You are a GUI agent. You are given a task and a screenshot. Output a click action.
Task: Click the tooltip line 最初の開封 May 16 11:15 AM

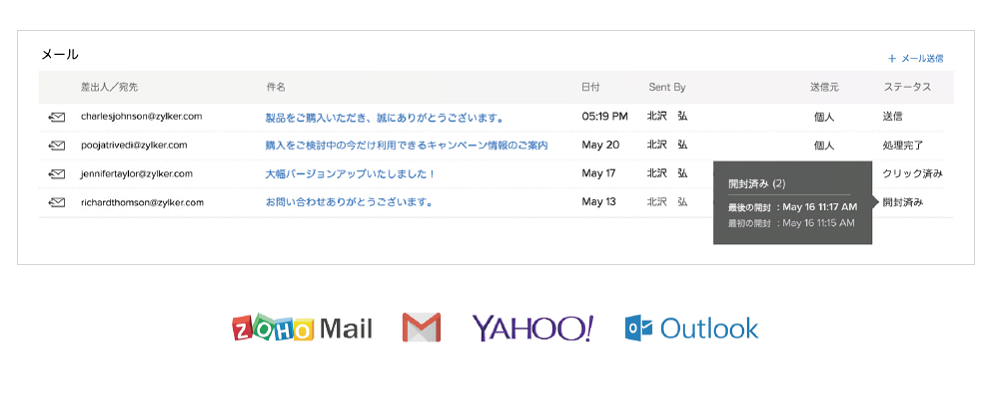pyautogui.click(x=791, y=223)
